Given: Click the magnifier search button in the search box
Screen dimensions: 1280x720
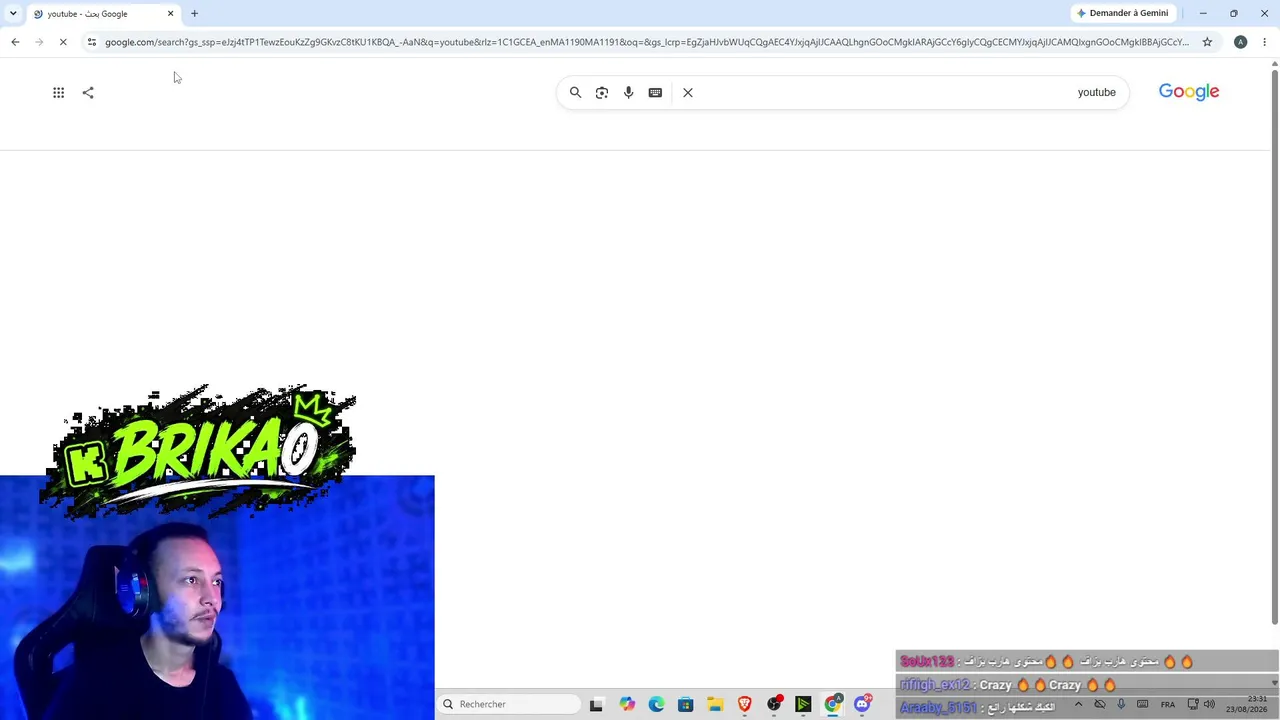Looking at the screenshot, I should click(x=575, y=92).
